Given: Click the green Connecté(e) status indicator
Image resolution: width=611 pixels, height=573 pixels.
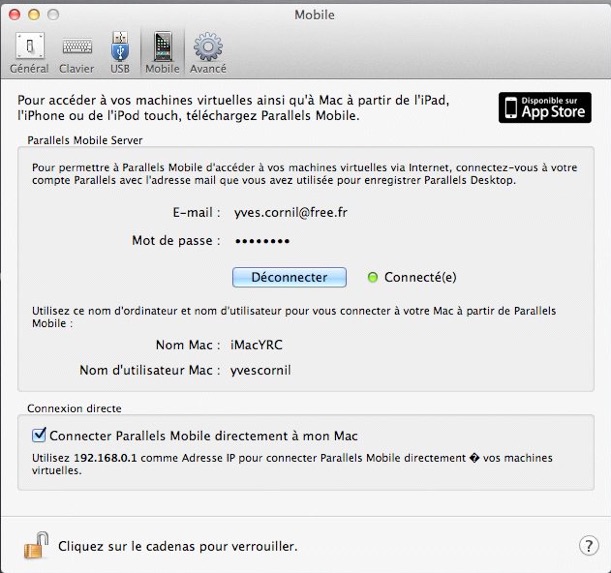Looking at the screenshot, I should tap(373, 277).
